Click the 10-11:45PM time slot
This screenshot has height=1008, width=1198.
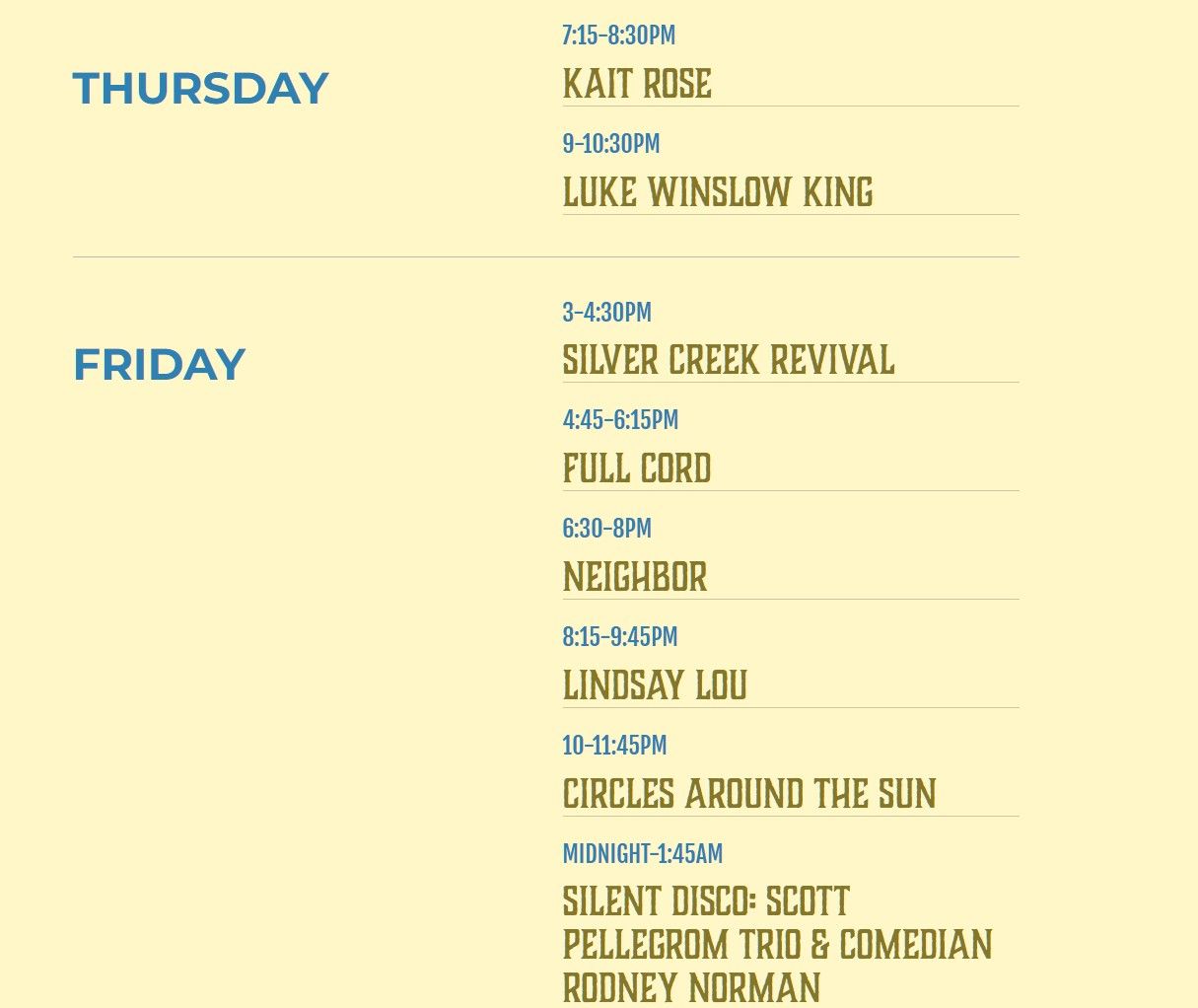point(614,746)
